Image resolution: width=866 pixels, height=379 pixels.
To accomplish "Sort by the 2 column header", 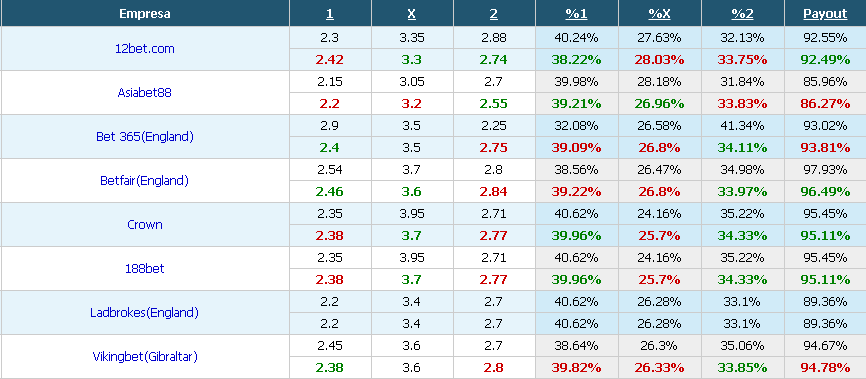I will coord(494,14).
